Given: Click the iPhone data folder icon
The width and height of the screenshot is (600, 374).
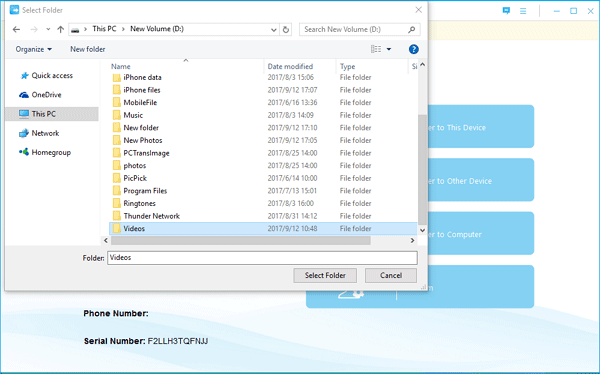Looking at the screenshot, I should pos(117,77).
